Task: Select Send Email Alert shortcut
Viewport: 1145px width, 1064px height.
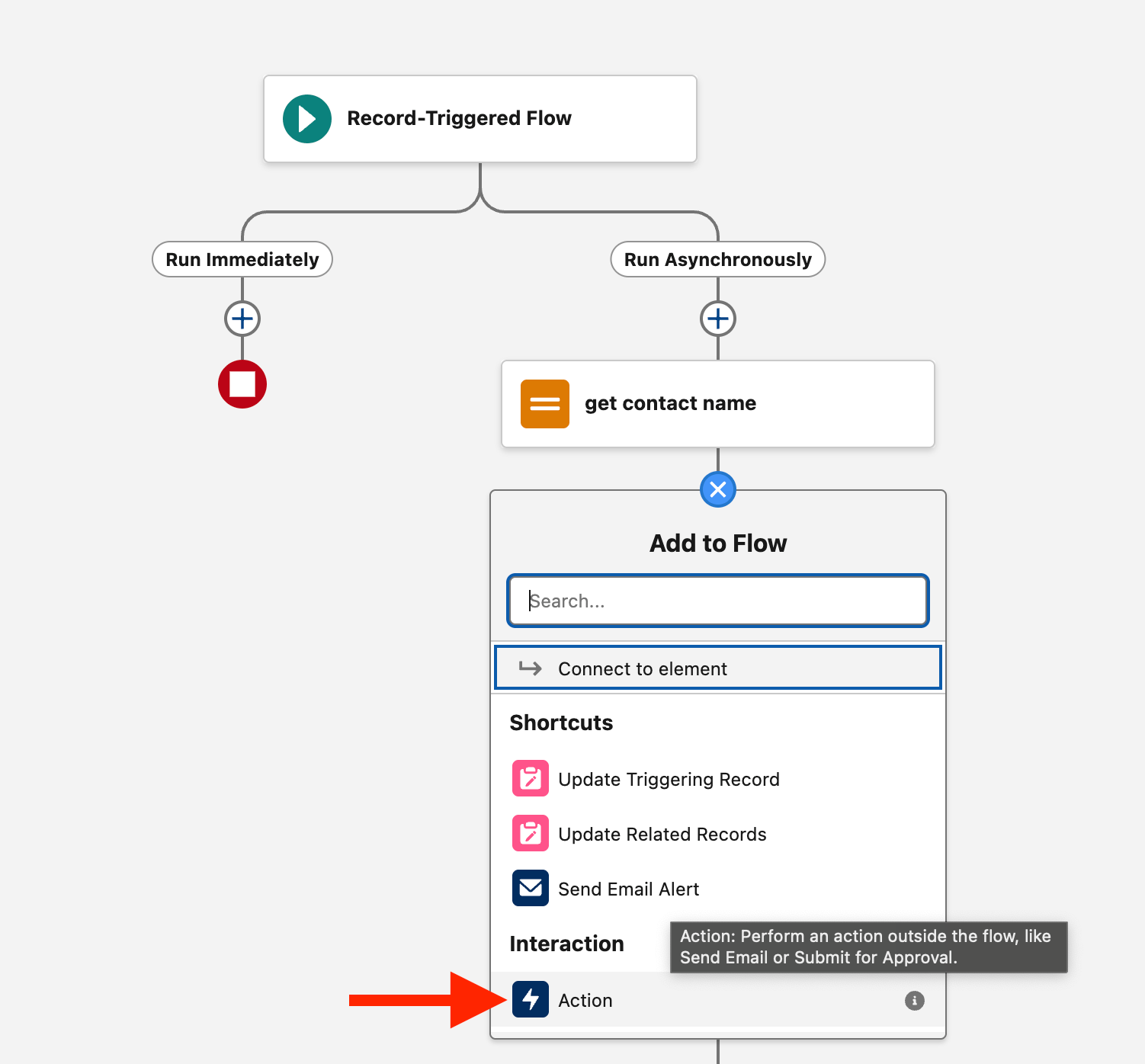Action: tap(718, 889)
